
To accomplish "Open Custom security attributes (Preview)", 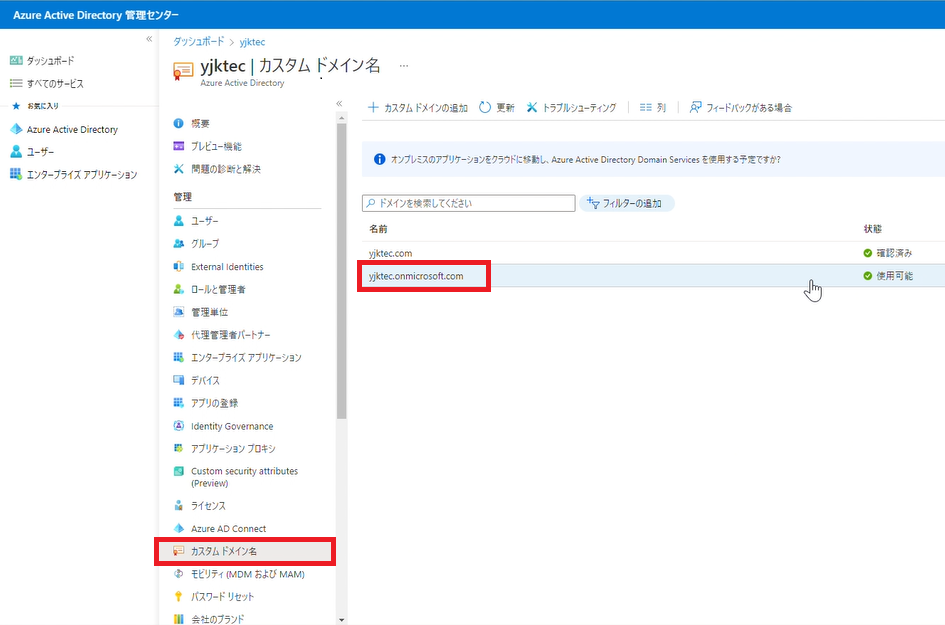I will [244, 477].
